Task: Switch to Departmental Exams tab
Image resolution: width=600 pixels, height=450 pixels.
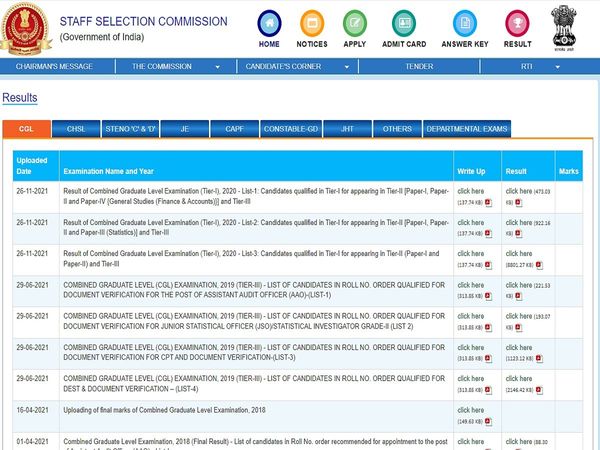Action: pos(467,129)
